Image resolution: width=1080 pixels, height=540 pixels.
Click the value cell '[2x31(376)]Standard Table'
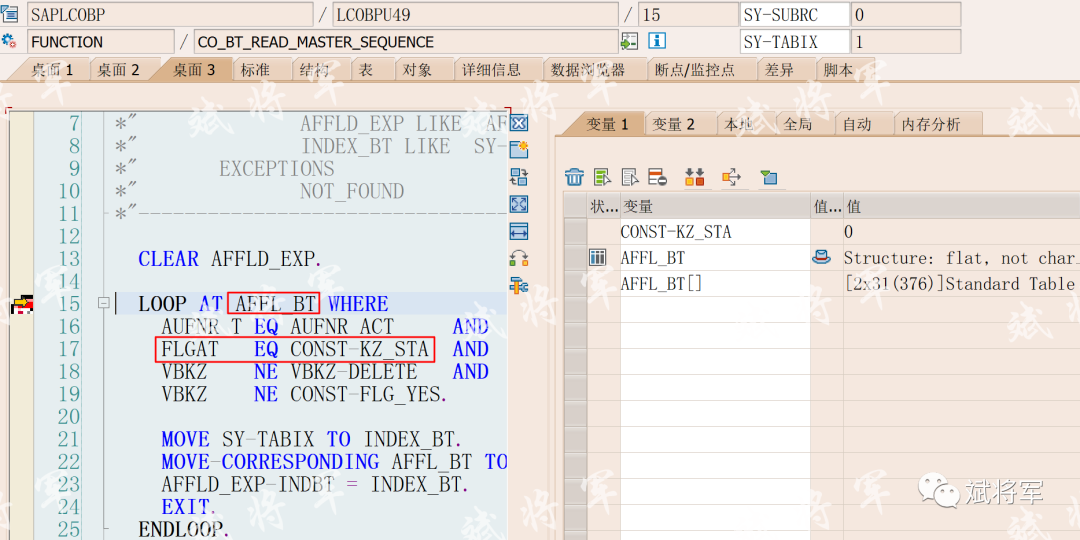click(x=962, y=284)
